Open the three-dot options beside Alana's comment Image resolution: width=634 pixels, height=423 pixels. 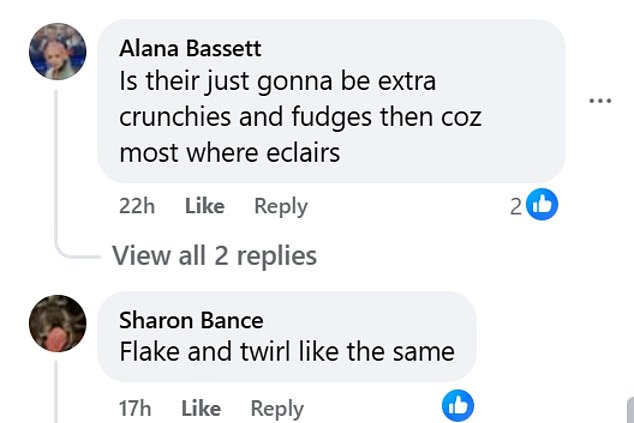click(x=600, y=101)
